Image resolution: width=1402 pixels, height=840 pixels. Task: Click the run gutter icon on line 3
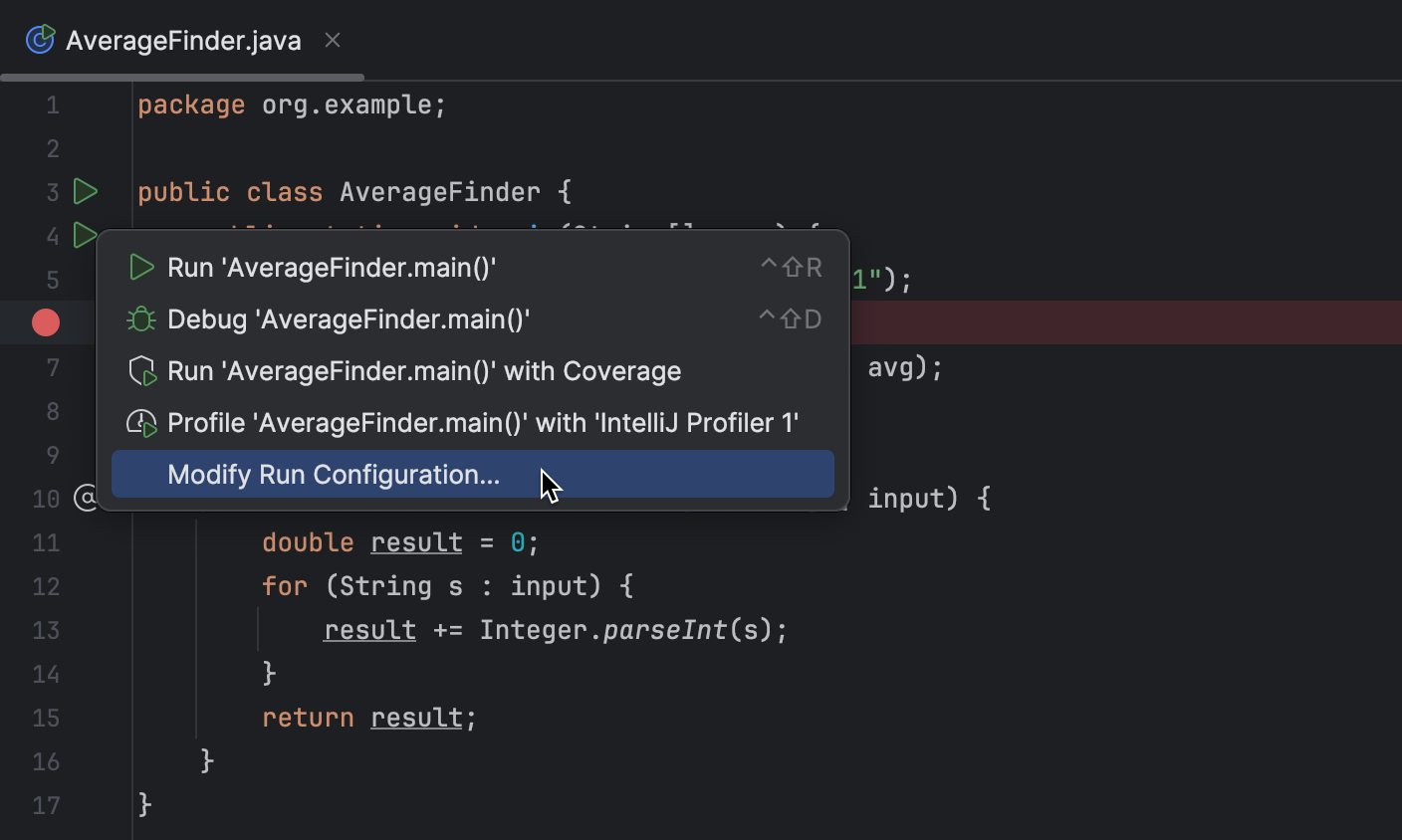[x=86, y=191]
